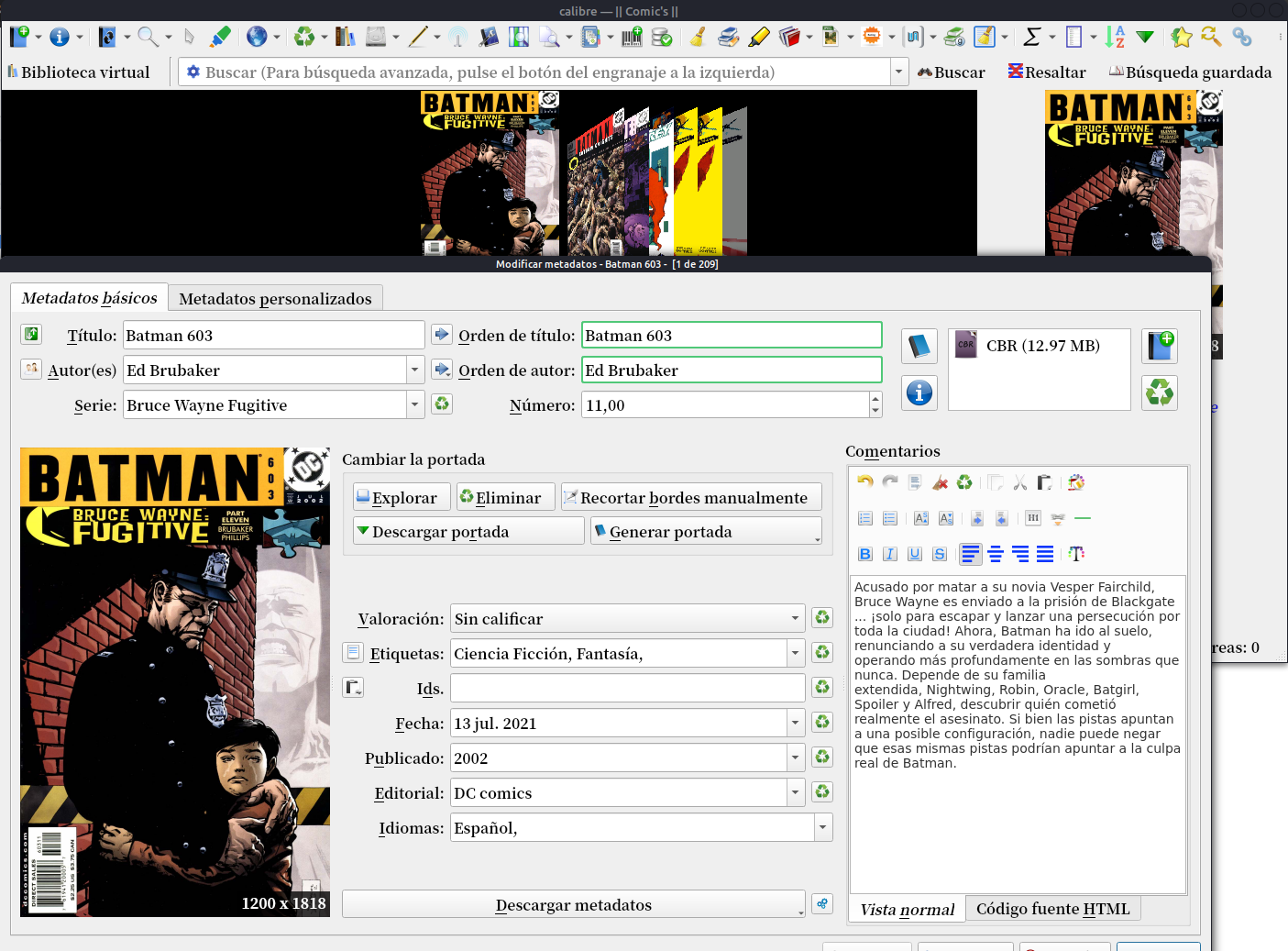Open book details info icon in main toolbar

click(x=60, y=37)
